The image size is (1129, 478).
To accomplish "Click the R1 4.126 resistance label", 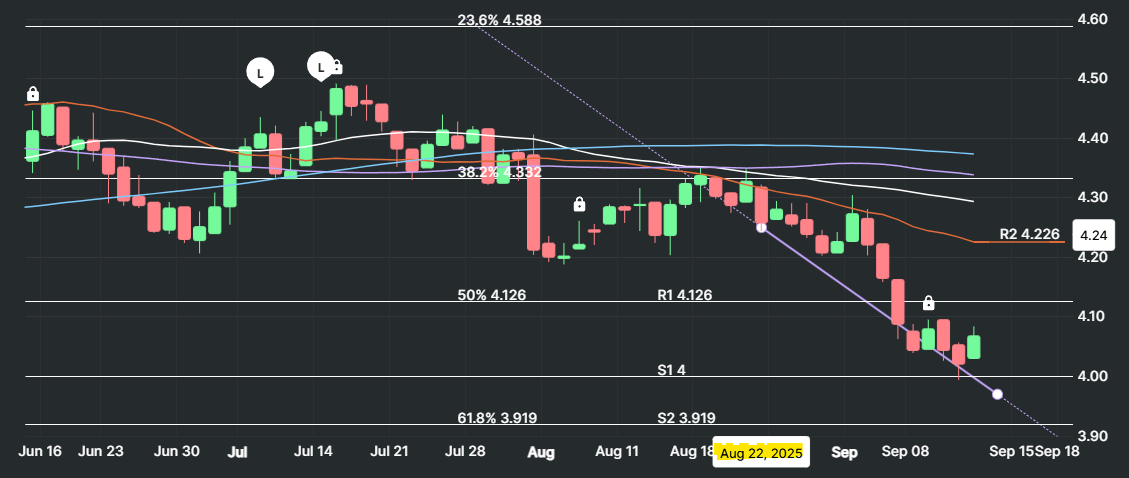I will [x=686, y=295].
